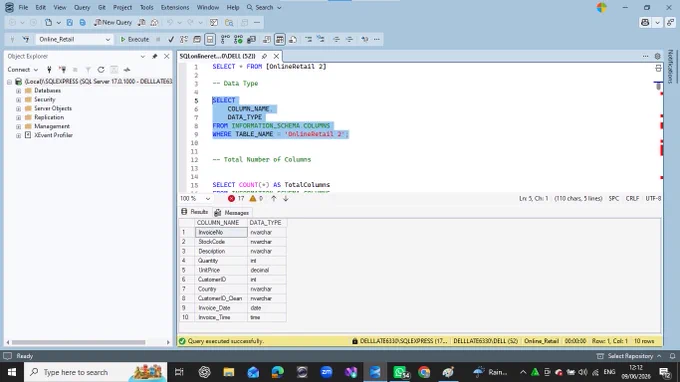Open the Query menu
Screen dimensions: 680x382
82,7
